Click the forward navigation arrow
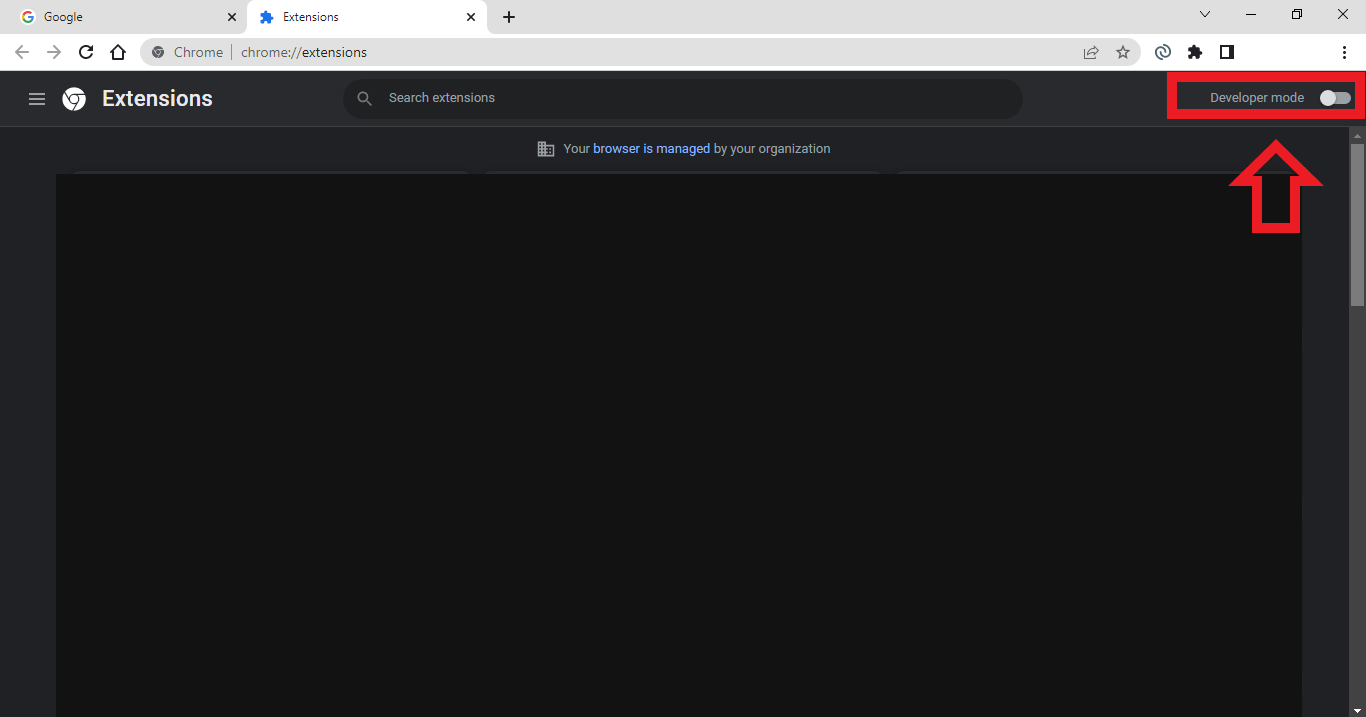The image size is (1366, 717). [54, 52]
